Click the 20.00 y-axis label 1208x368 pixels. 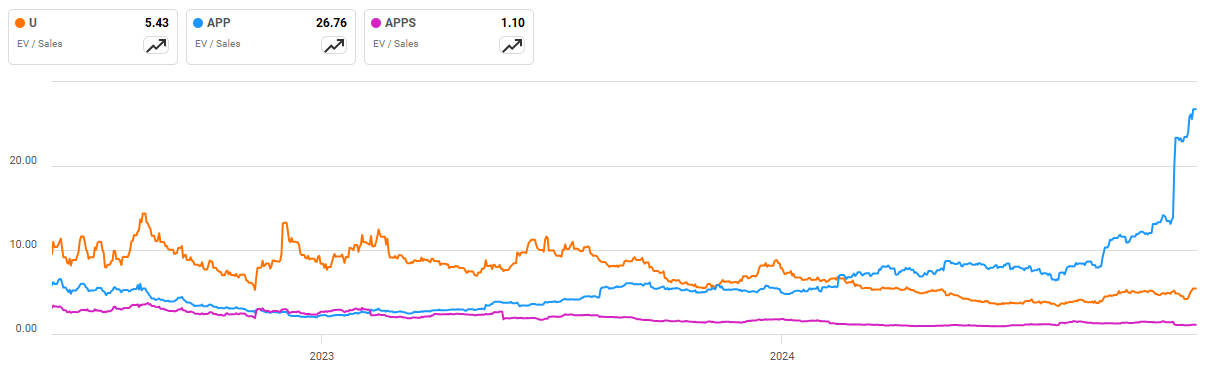pyautogui.click(x=24, y=160)
